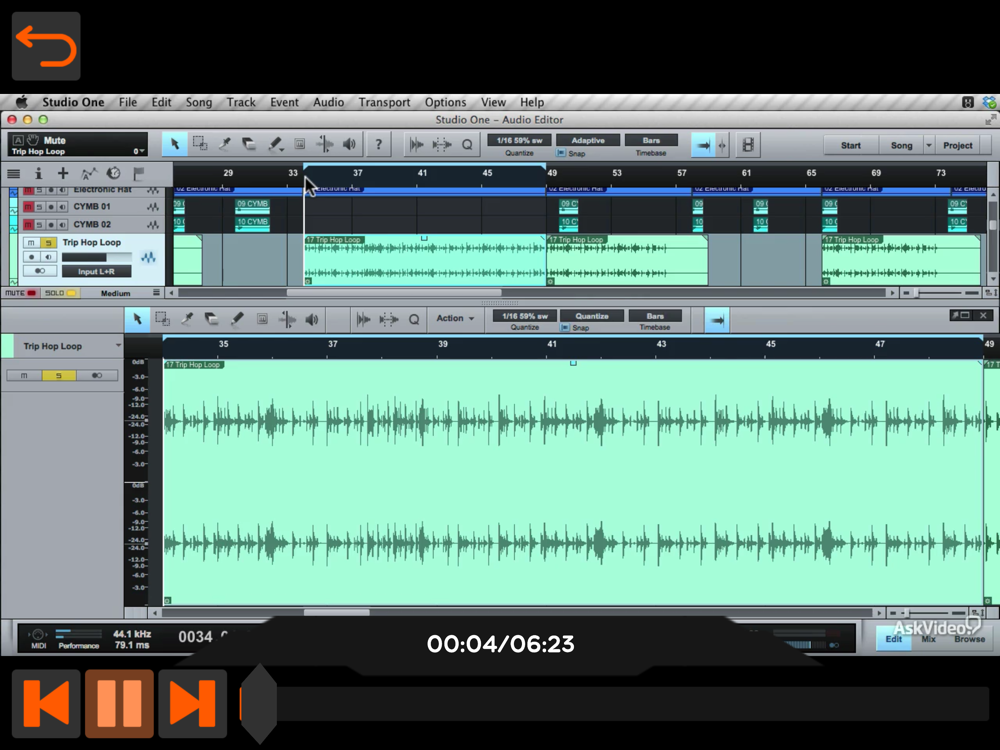Unmute the CYMB 01 track
Viewport: 1000px width, 750px height.
[x=27, y=207]
